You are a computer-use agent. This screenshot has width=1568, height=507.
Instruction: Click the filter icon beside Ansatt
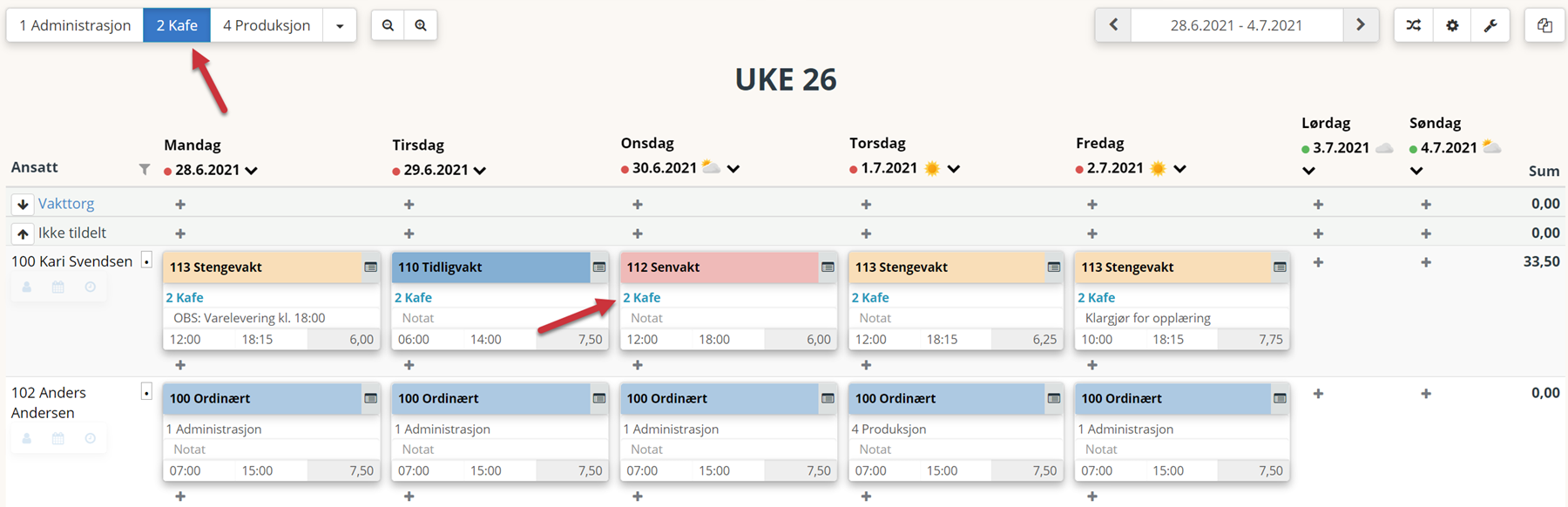tap(145, 169)
